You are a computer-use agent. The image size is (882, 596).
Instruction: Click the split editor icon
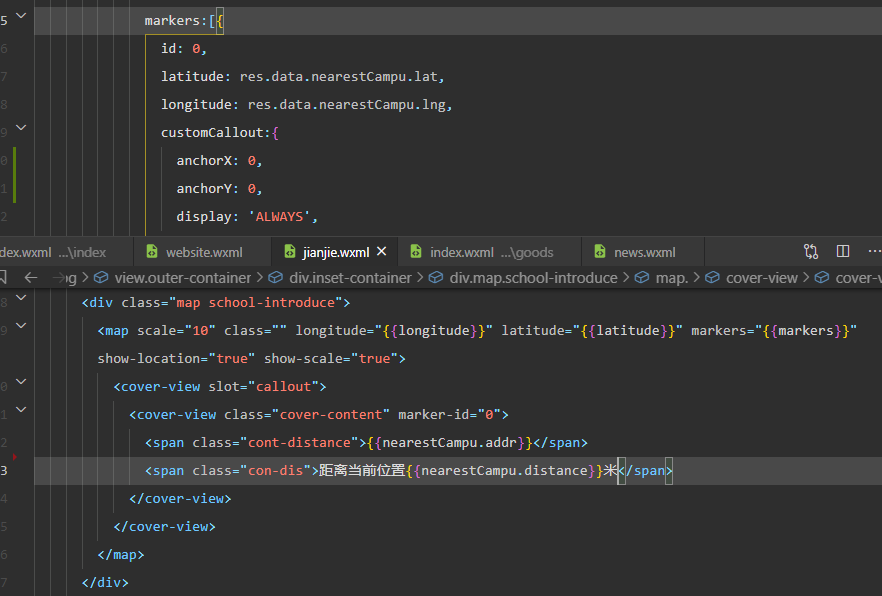(x=843, y=251)
